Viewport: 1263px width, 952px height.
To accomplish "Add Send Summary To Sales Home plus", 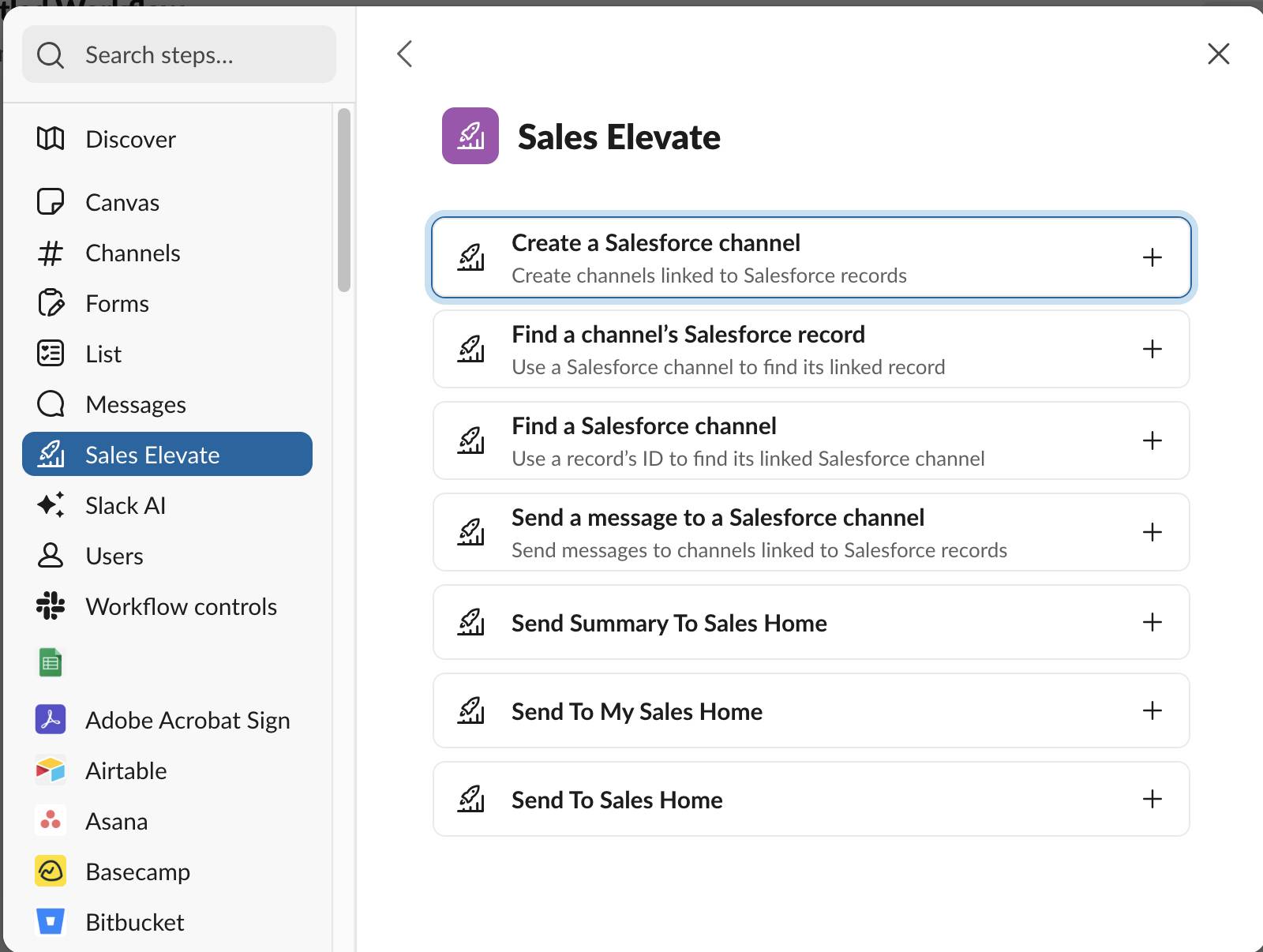I will (1152, 622).
